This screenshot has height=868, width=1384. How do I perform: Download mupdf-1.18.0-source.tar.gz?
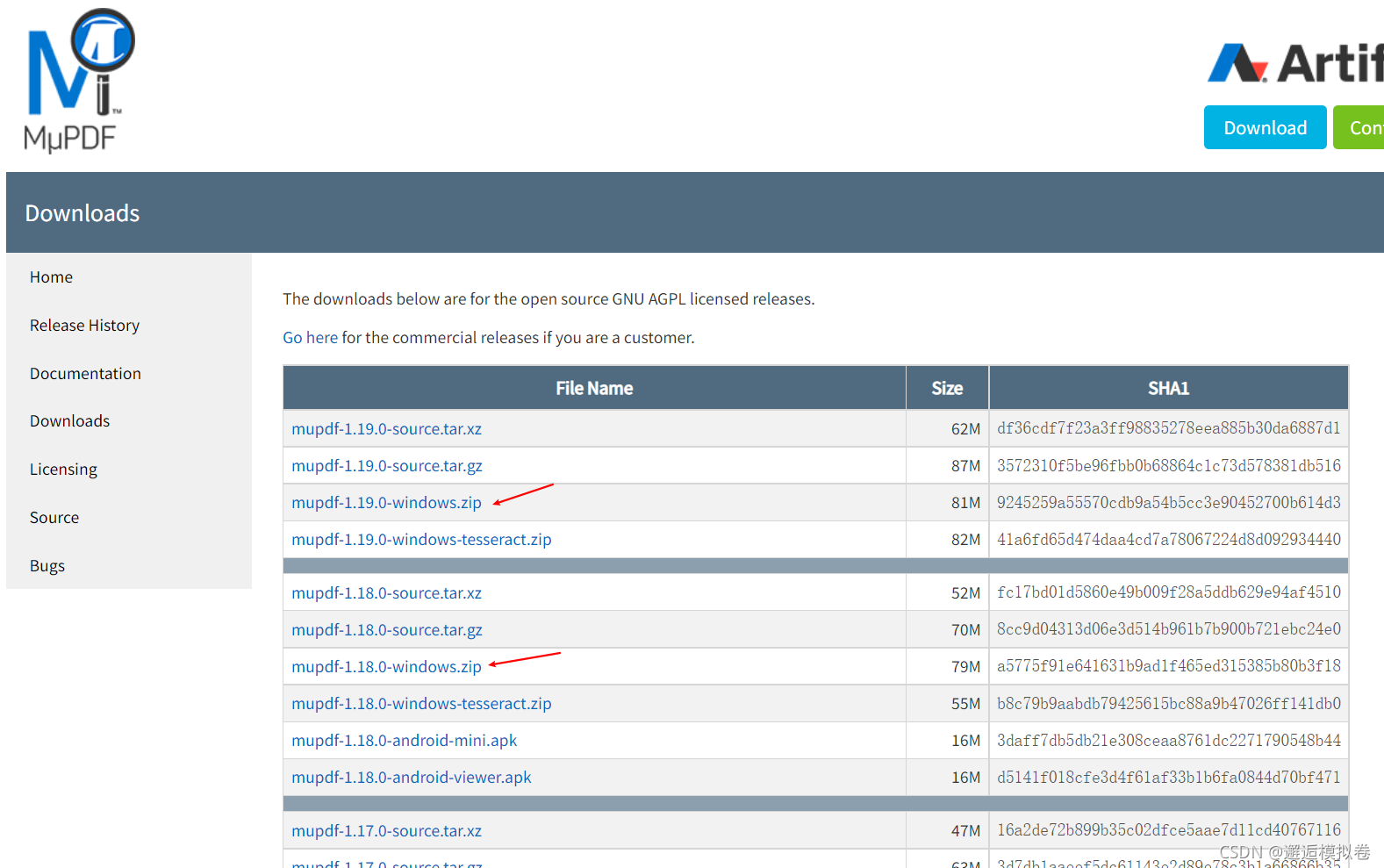387,630
